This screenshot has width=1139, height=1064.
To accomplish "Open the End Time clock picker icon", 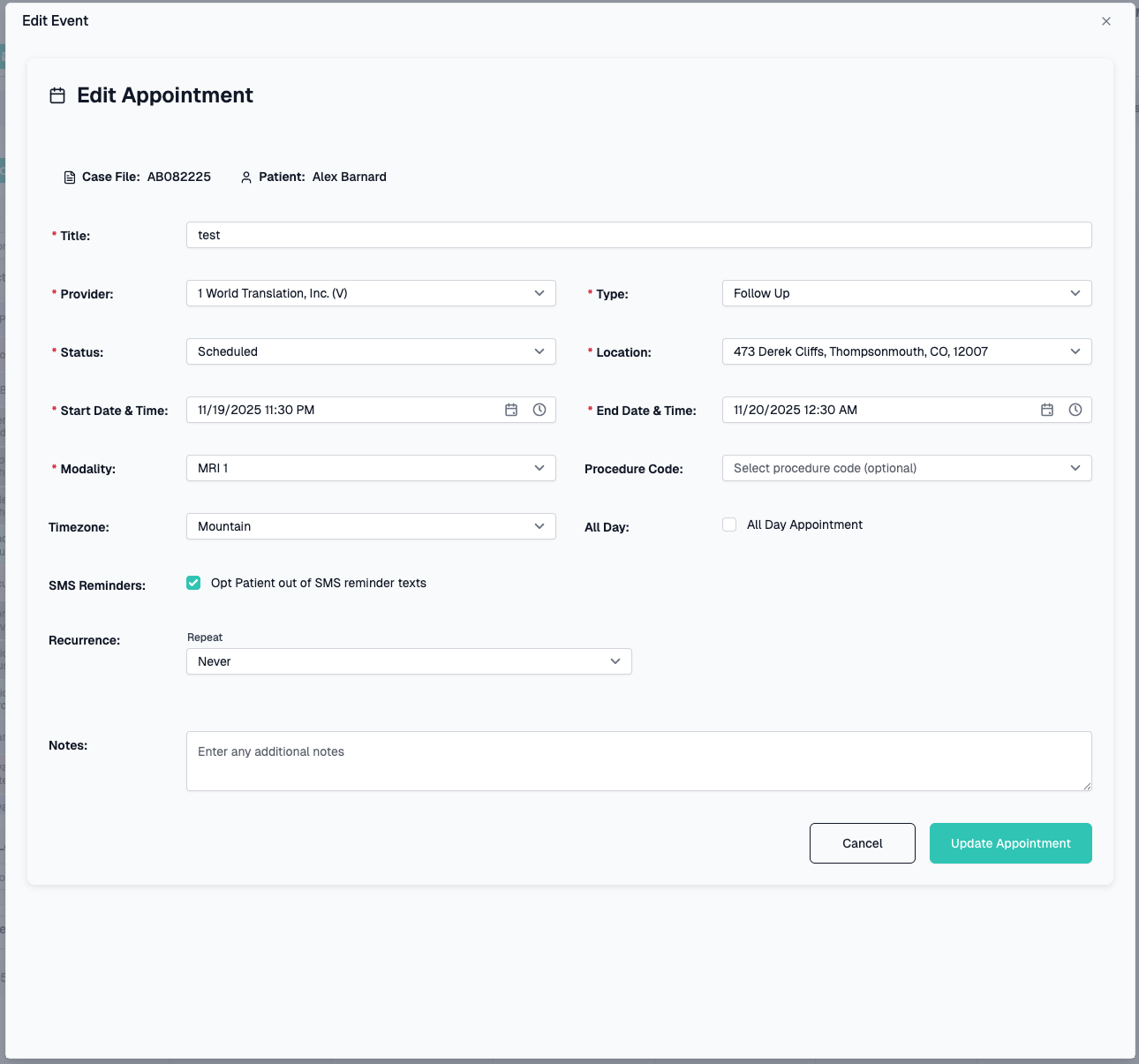I will tap(1075, 410).
